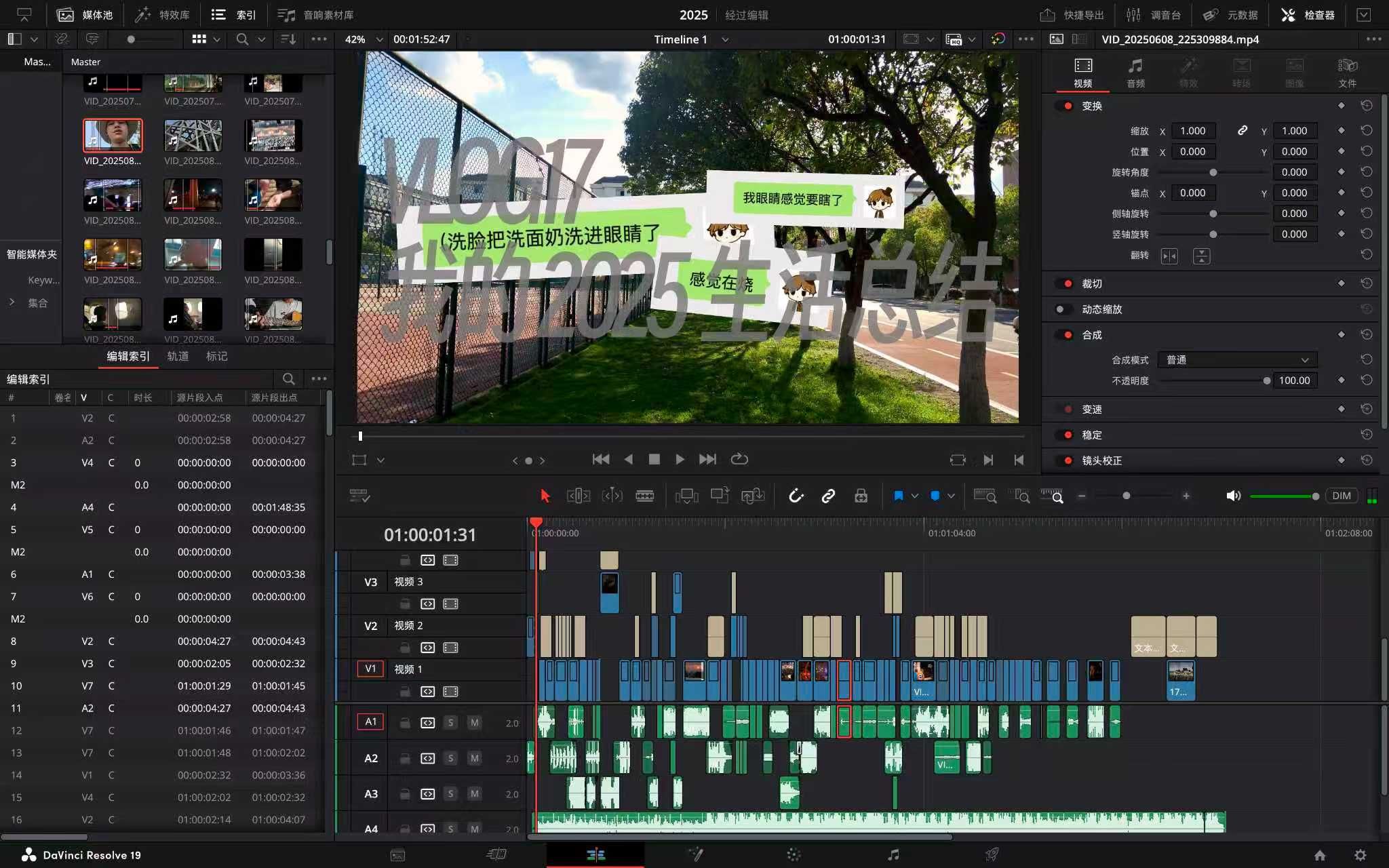Mute audio track A1
Screen dimensions: 1389x868
point(475,722)
